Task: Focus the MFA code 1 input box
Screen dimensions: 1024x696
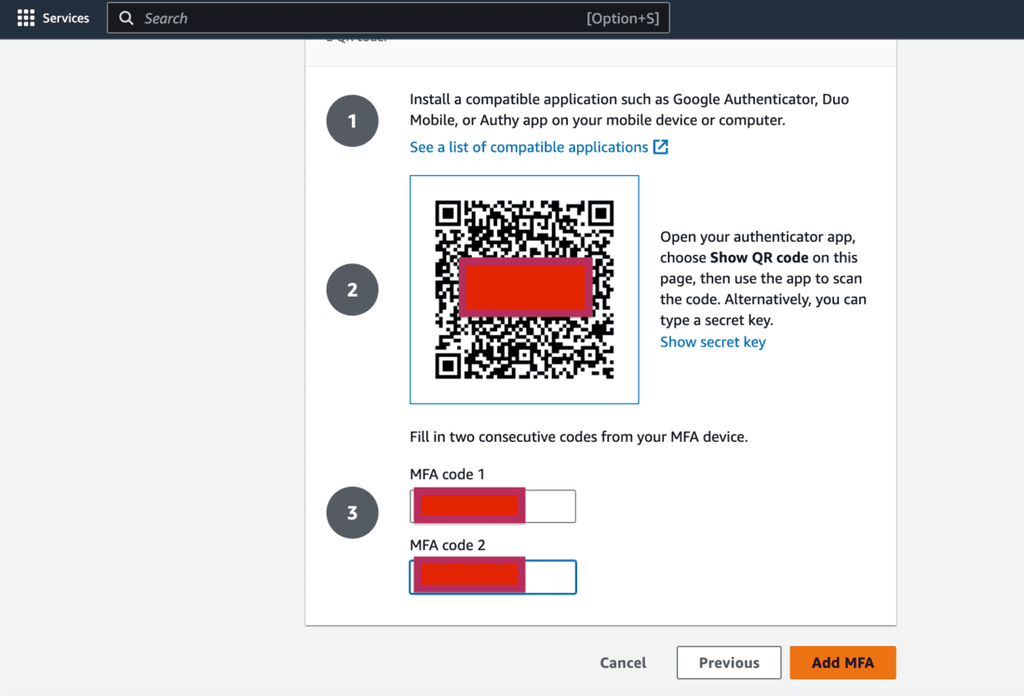Action: 550,507
